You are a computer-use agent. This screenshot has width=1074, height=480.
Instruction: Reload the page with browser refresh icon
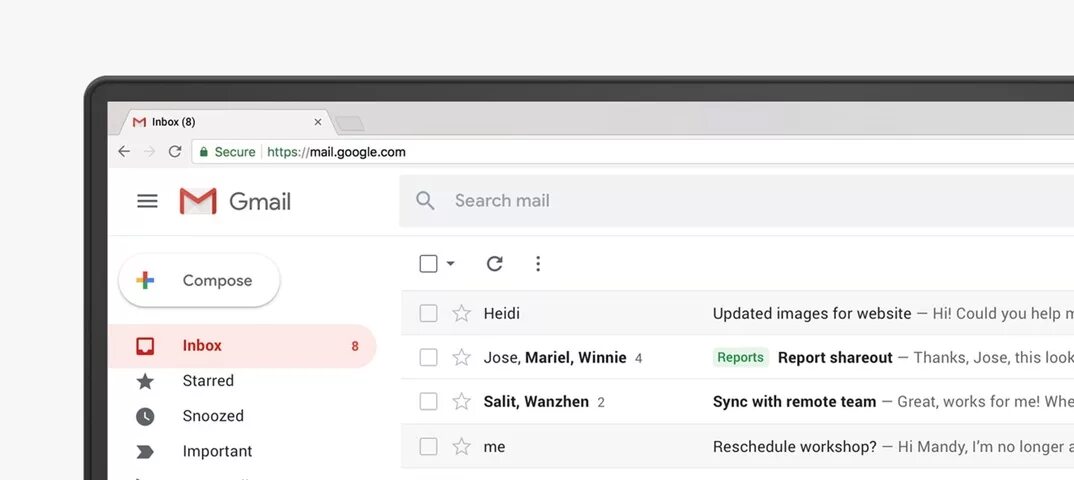click(x=175, y=151)
